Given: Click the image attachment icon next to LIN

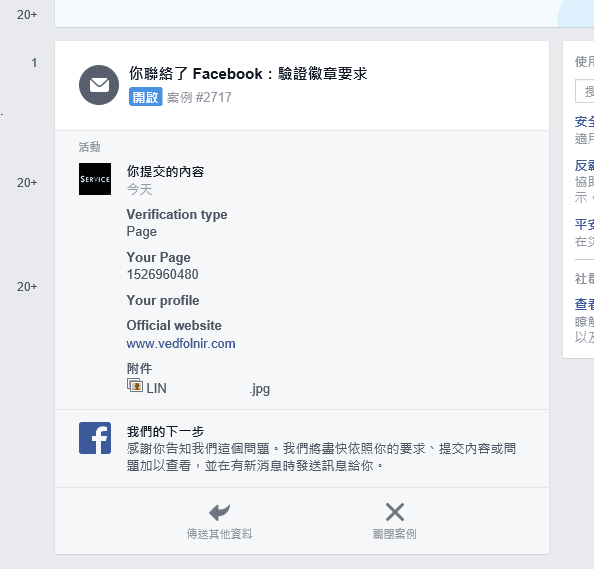Looking at the screenshot, I should [135, 385].
